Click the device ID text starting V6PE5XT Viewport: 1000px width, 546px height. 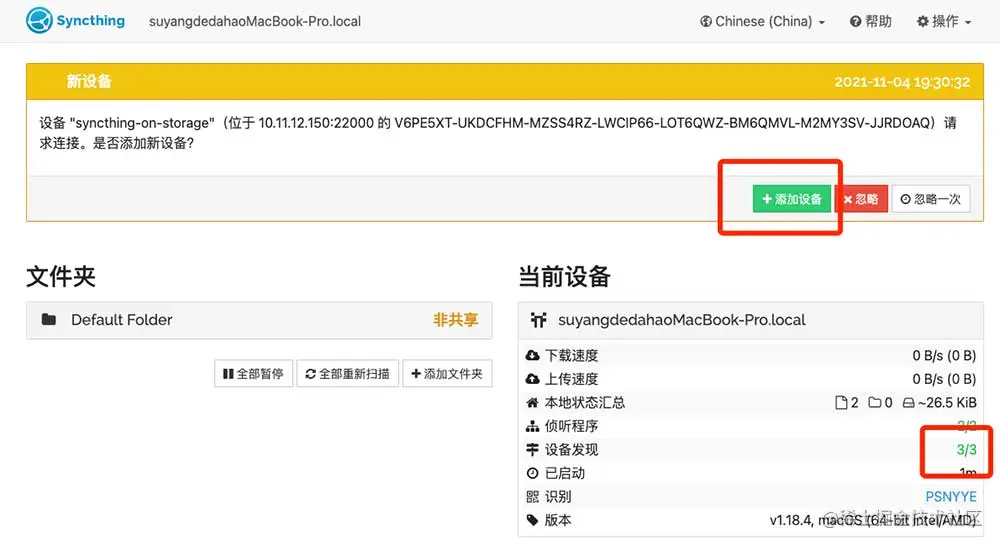[x=664, y=123]
